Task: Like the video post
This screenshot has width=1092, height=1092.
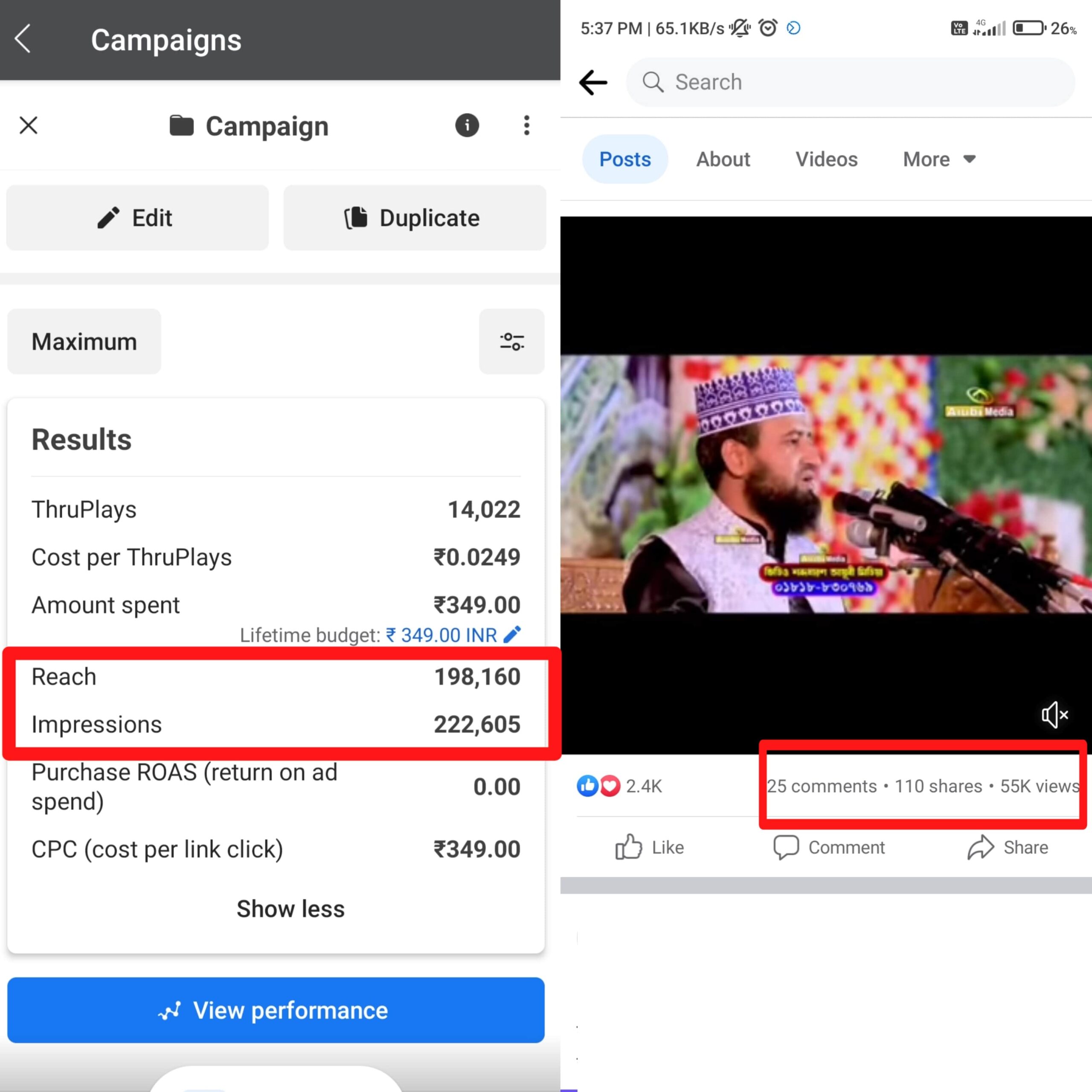Action: [x=649, y=847]
